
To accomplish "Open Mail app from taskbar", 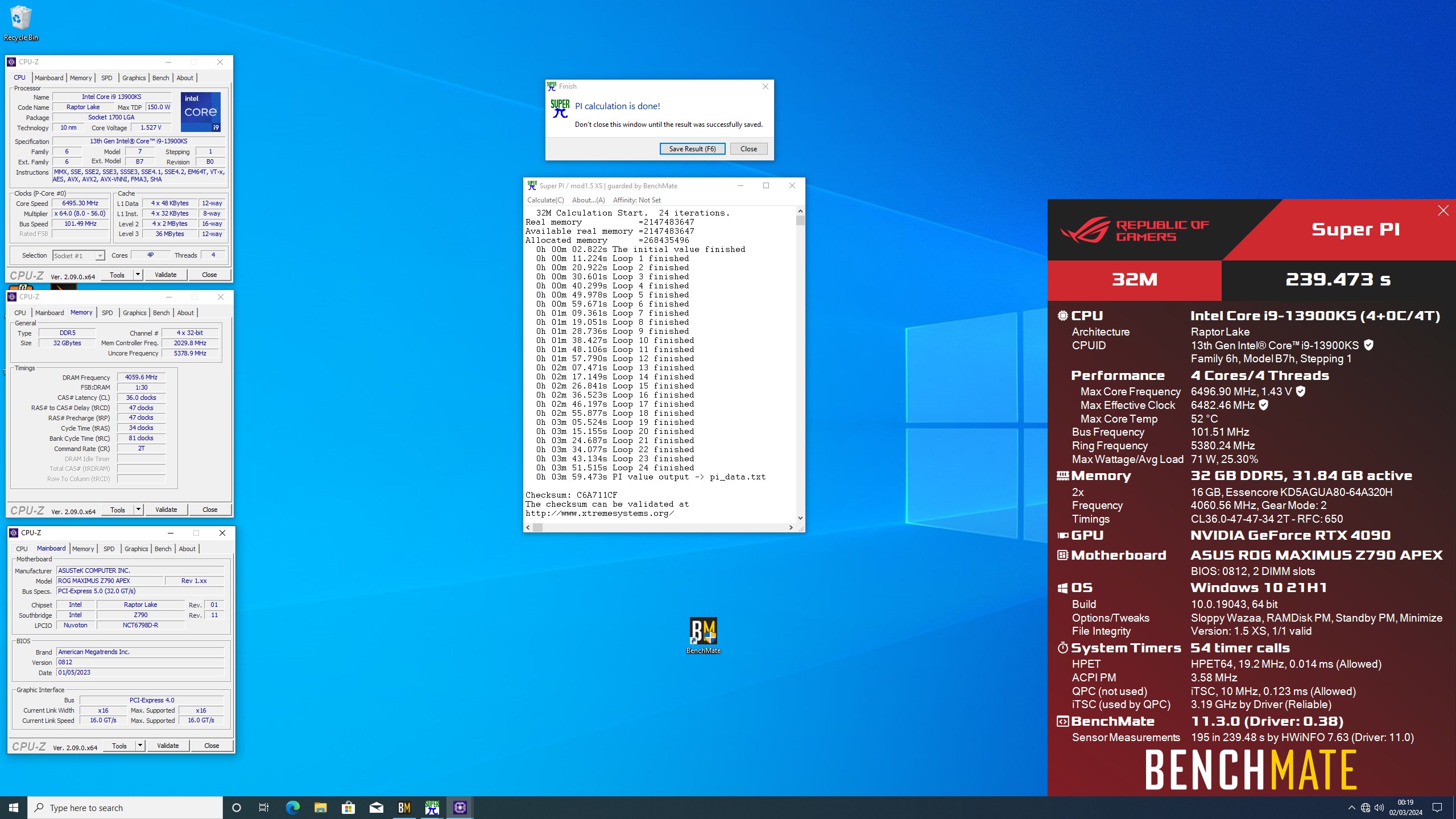I will 376,808.
